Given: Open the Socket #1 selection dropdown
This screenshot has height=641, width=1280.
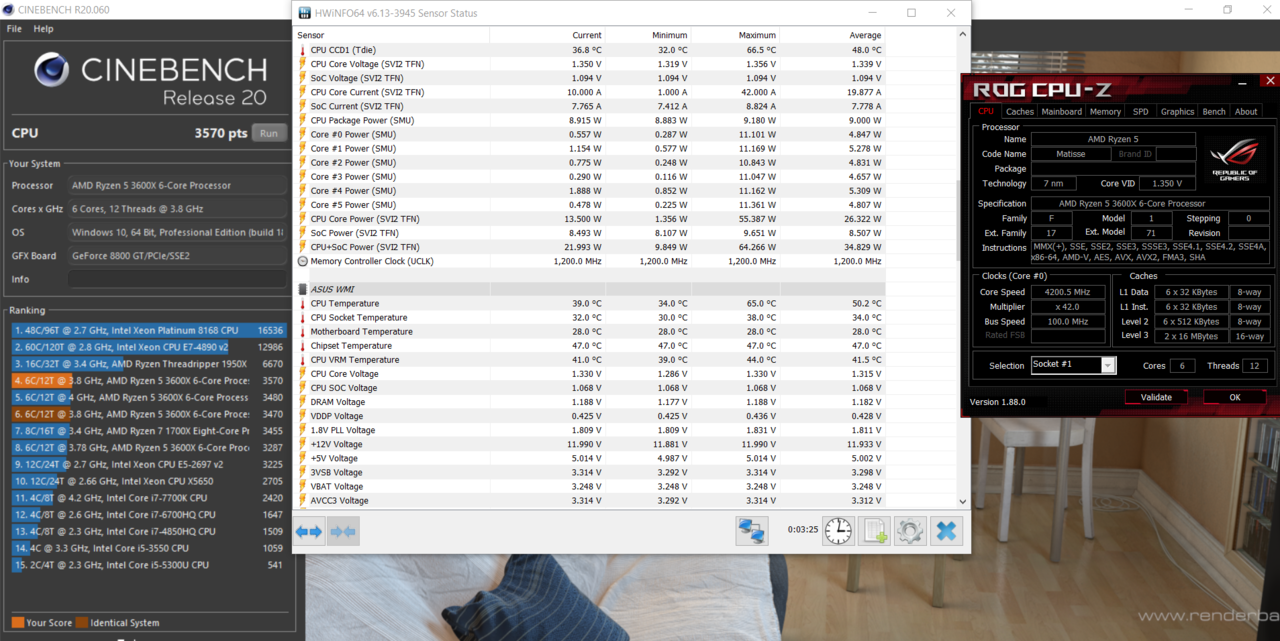Looking at the screenshot, I should pyautogui.click(x=1073, y=365).
